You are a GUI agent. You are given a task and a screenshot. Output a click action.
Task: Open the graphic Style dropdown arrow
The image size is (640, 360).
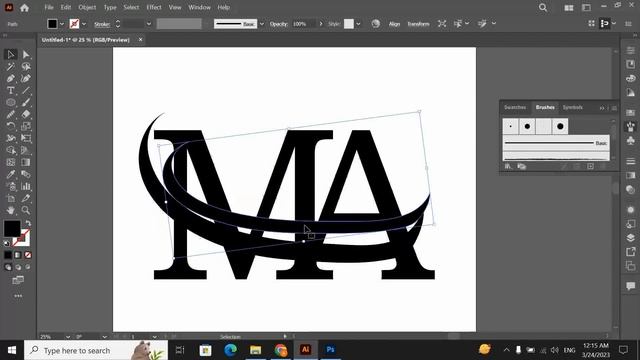point(358,24)
